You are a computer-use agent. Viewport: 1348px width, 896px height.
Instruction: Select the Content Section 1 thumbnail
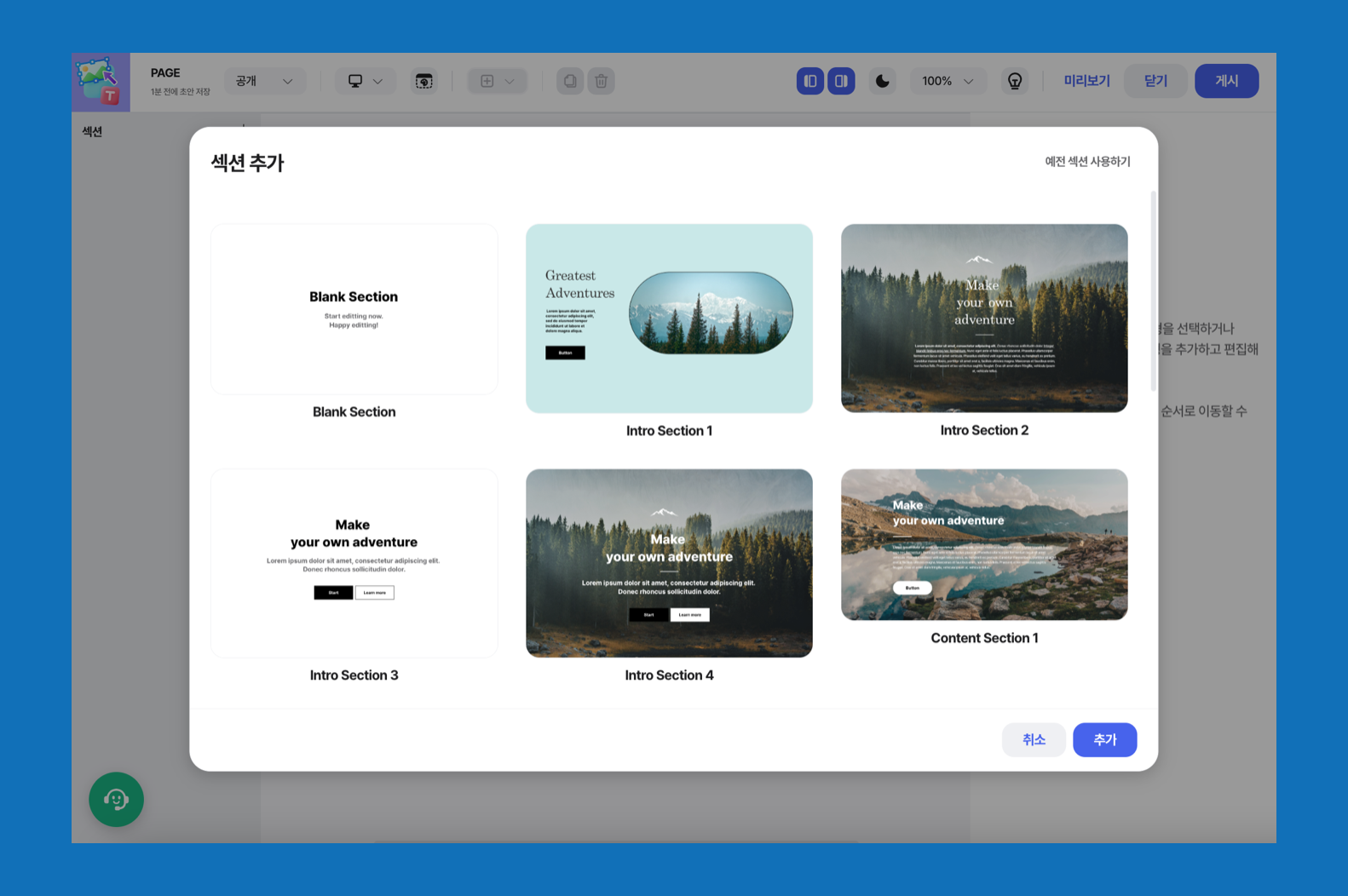(x=984, y=544)
